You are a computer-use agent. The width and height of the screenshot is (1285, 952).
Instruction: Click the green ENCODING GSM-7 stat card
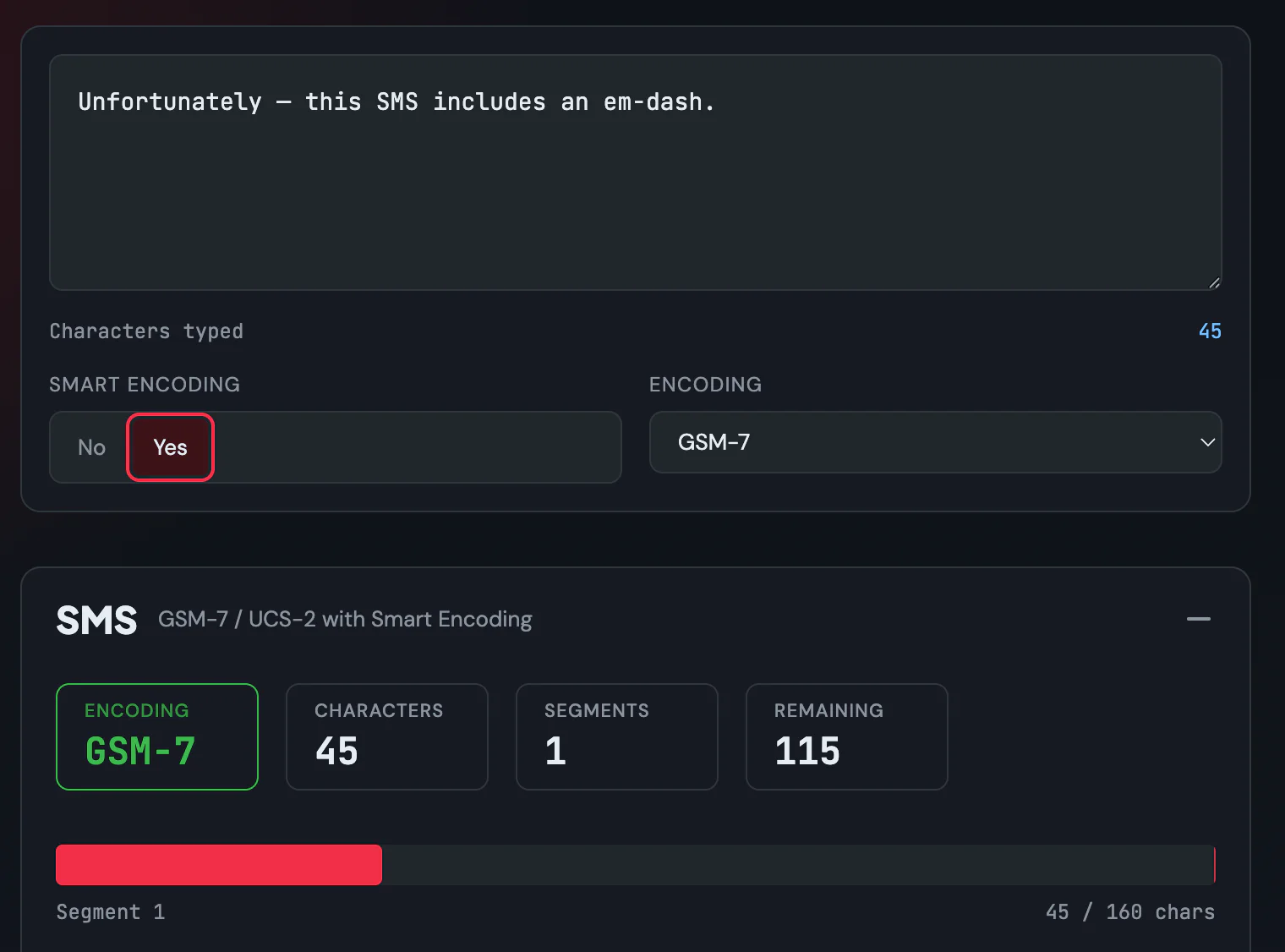point(157,736)
